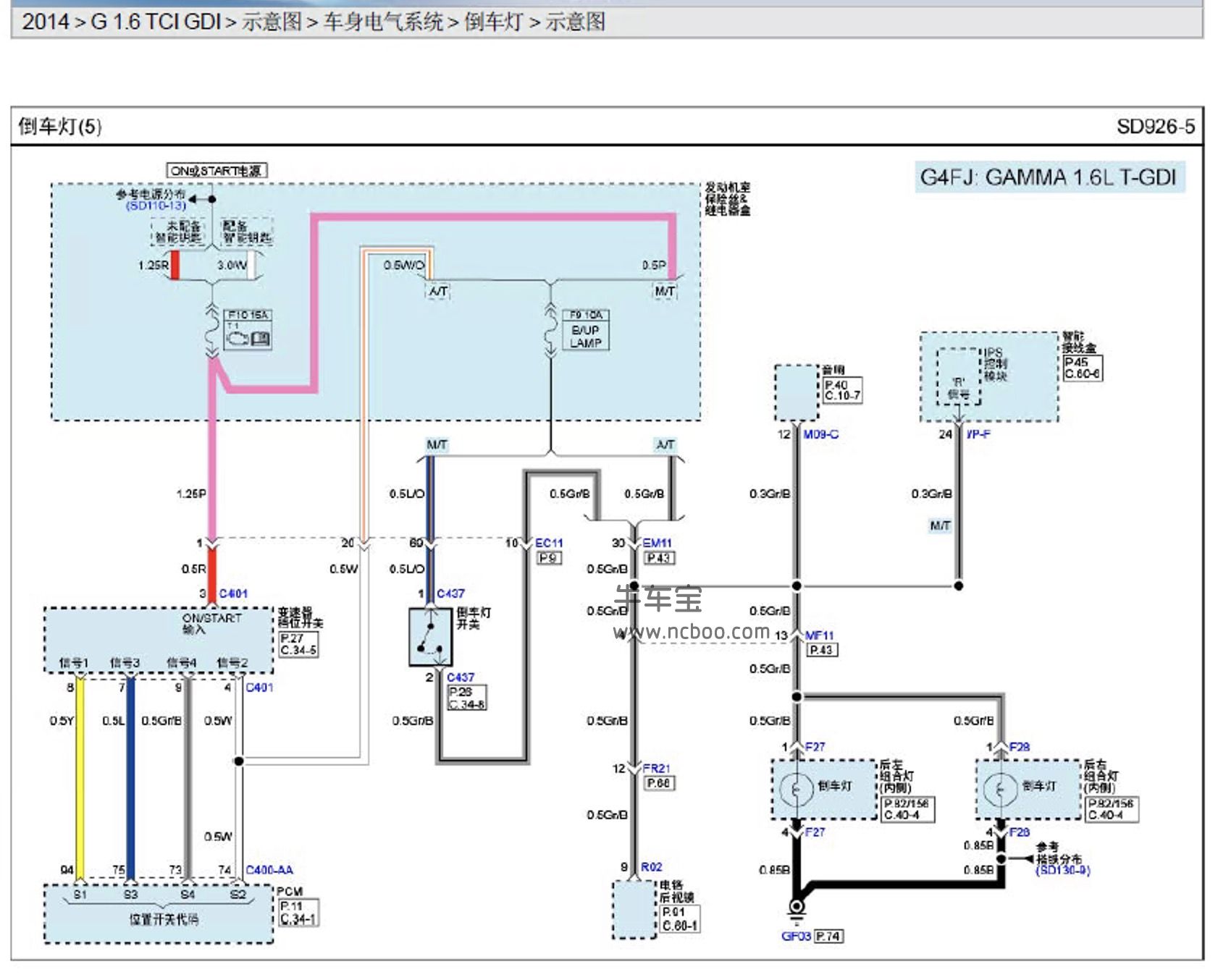Open connector label MF11
The height and width of the screenshot is (980, 1218).
click(820, 635)
